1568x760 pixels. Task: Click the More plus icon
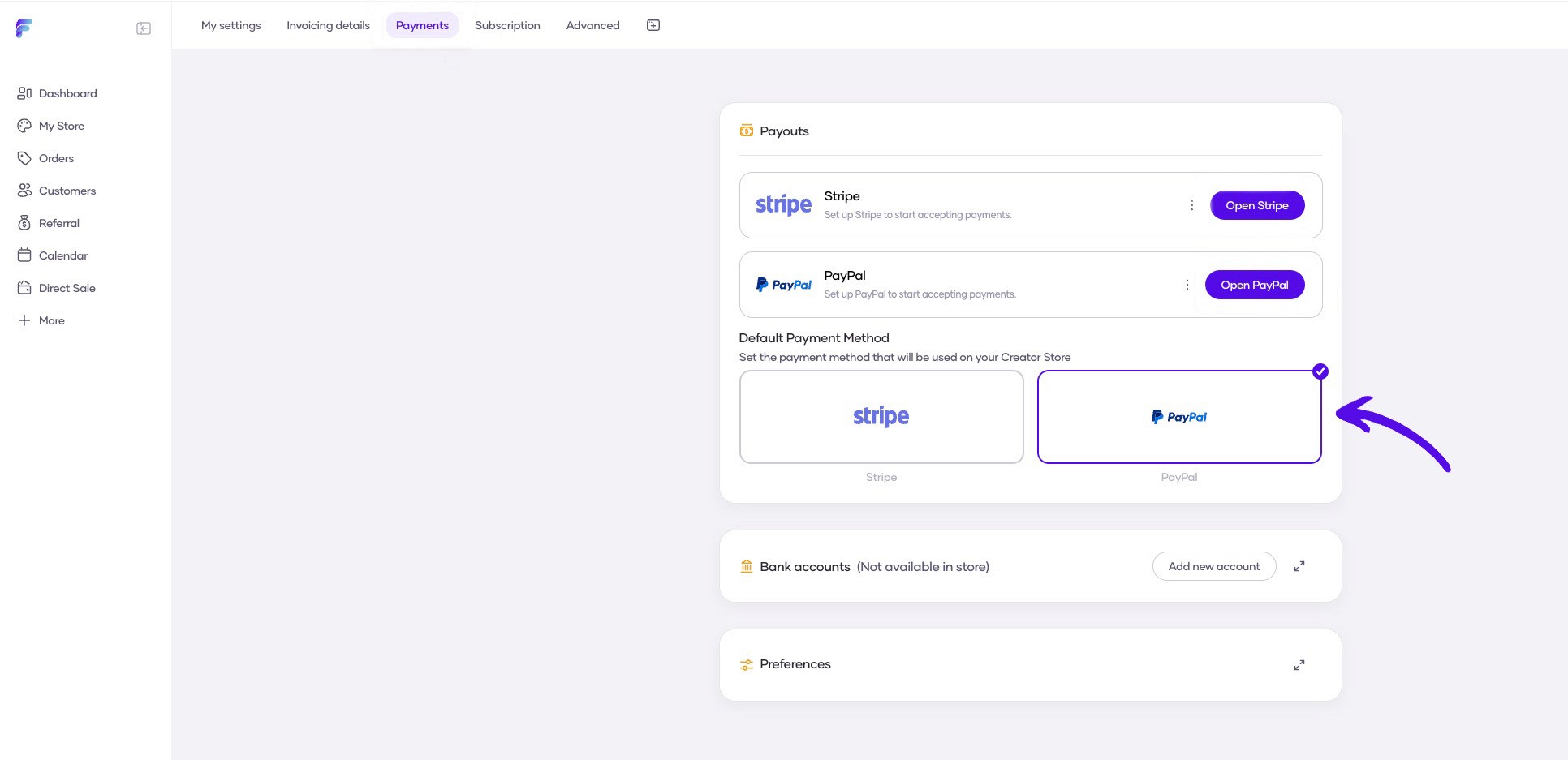tap(24, 320)
